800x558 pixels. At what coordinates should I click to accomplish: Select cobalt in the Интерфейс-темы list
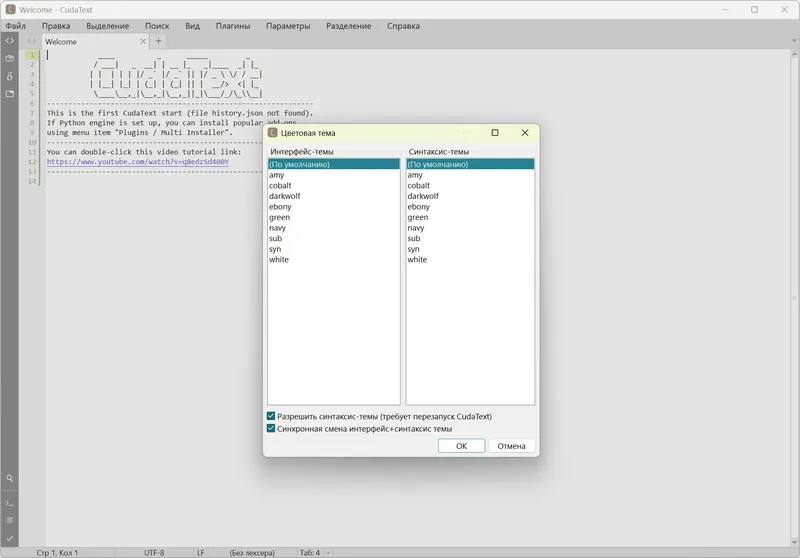(x=334, y=186)
